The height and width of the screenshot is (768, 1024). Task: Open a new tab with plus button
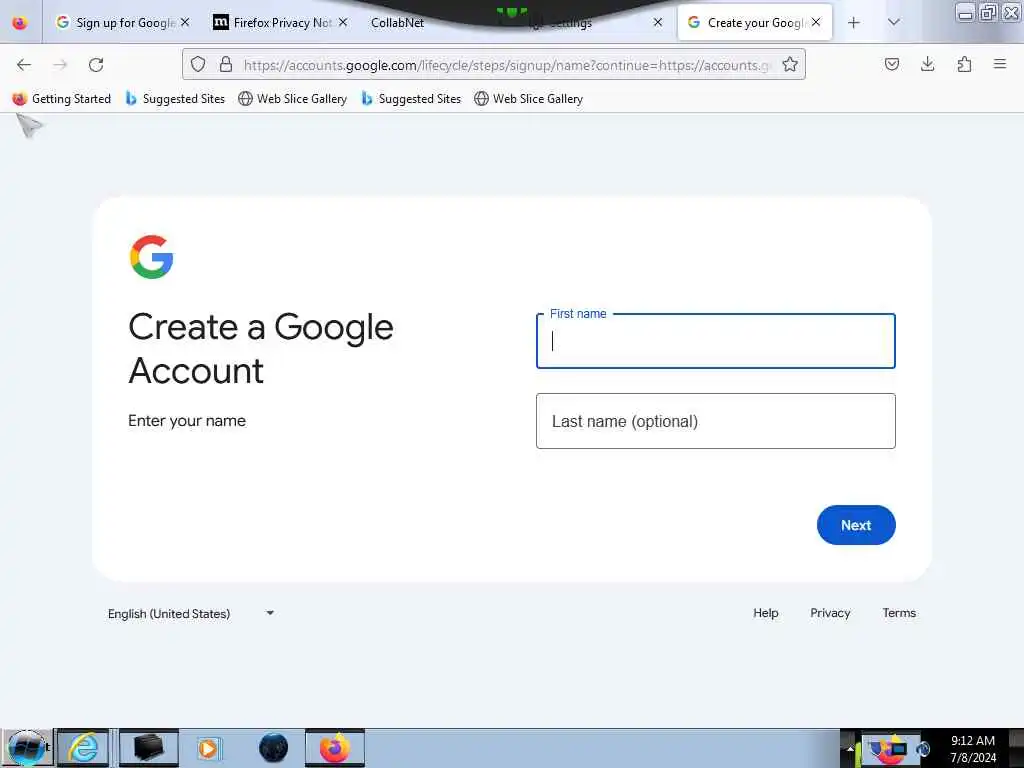click(x=854, y=23)
